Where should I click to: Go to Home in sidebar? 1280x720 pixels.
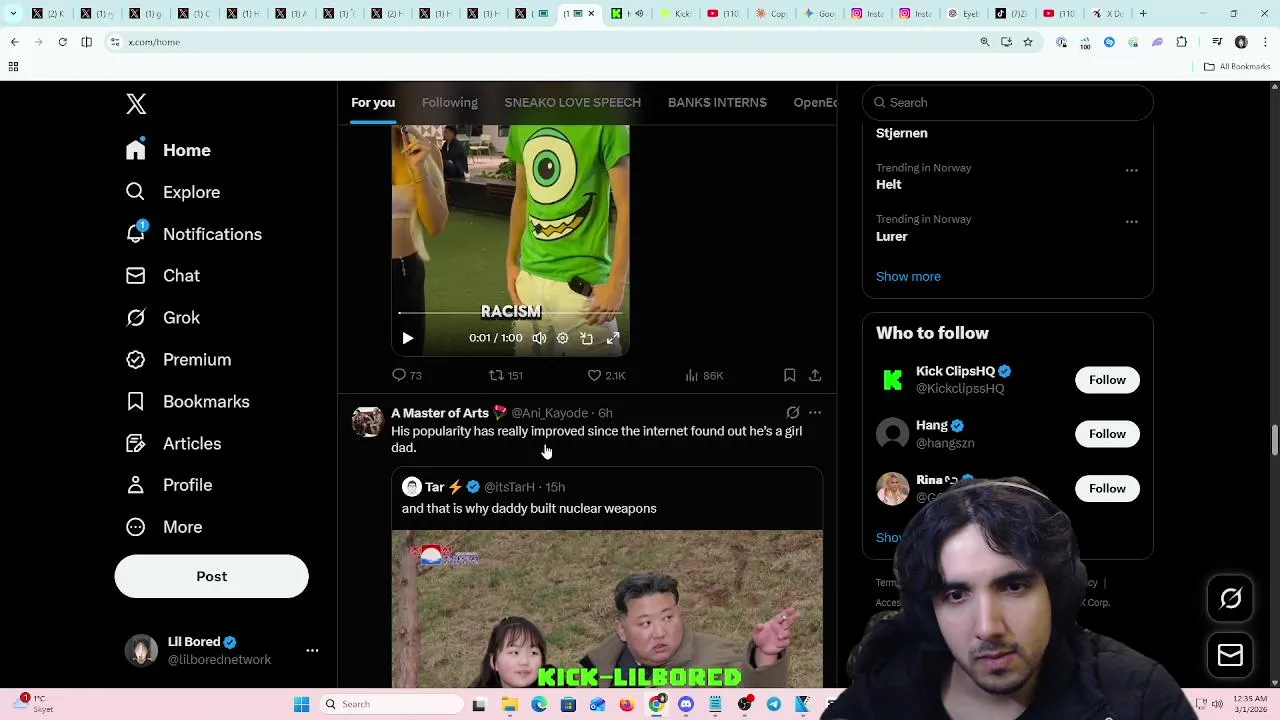pos(169,150)
